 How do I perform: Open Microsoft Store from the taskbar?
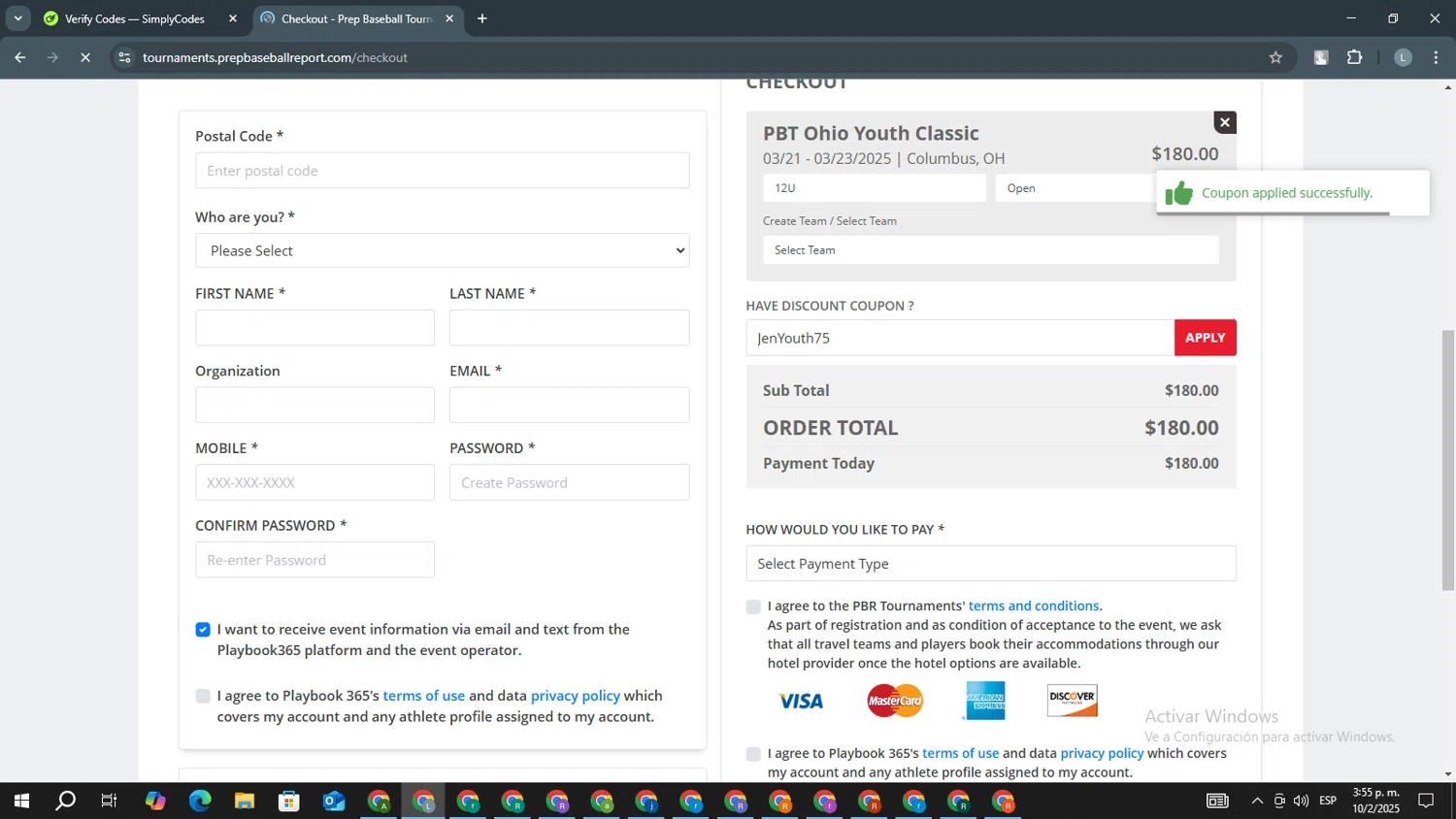[289, 802]
